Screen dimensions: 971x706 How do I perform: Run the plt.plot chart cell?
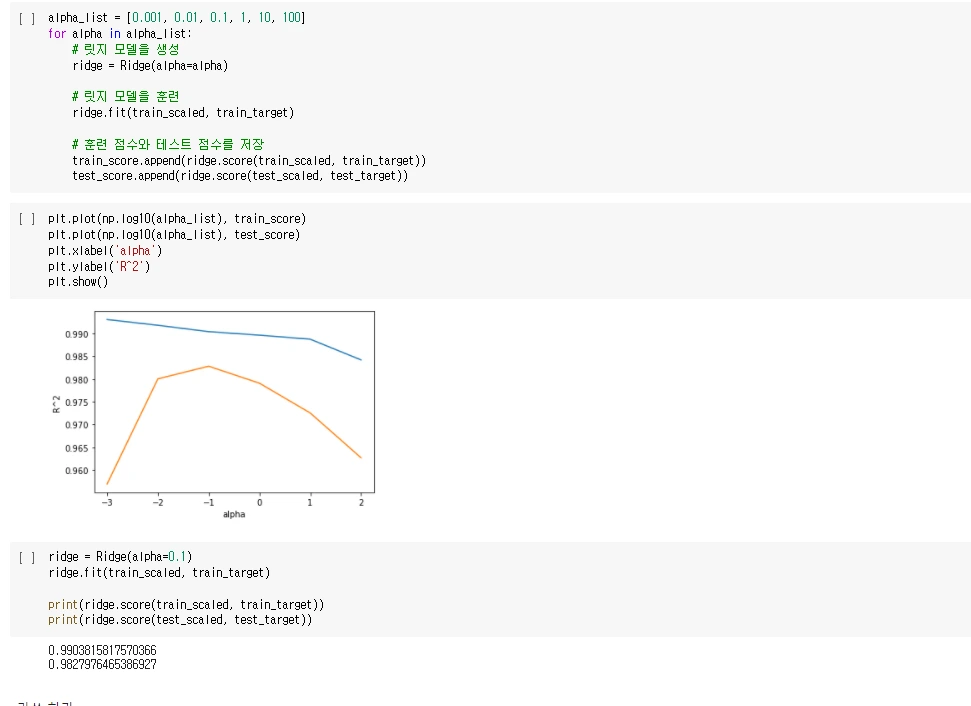click(27, 219)
